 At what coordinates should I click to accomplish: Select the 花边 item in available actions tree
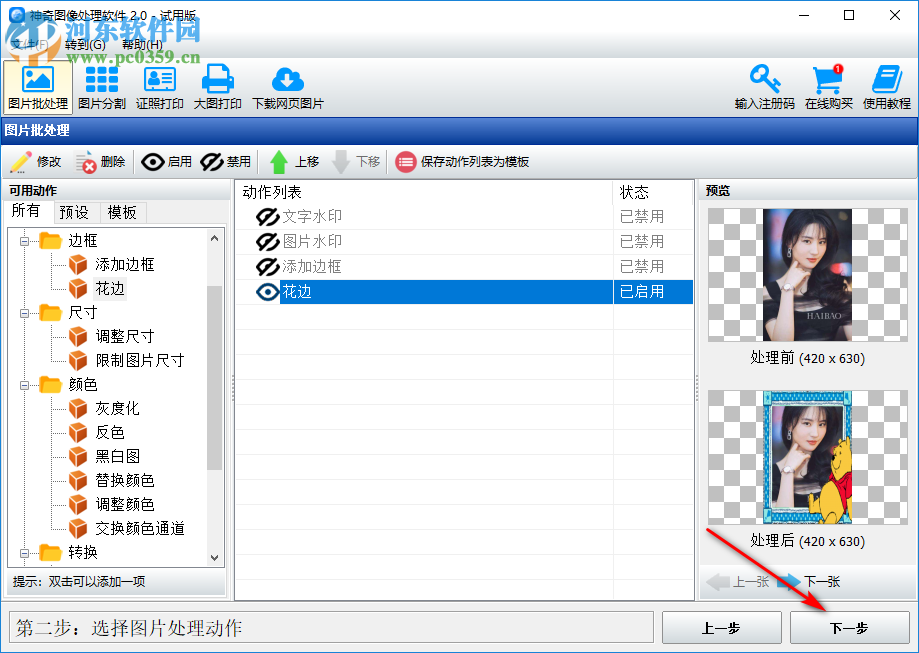(x=110, y=288)
